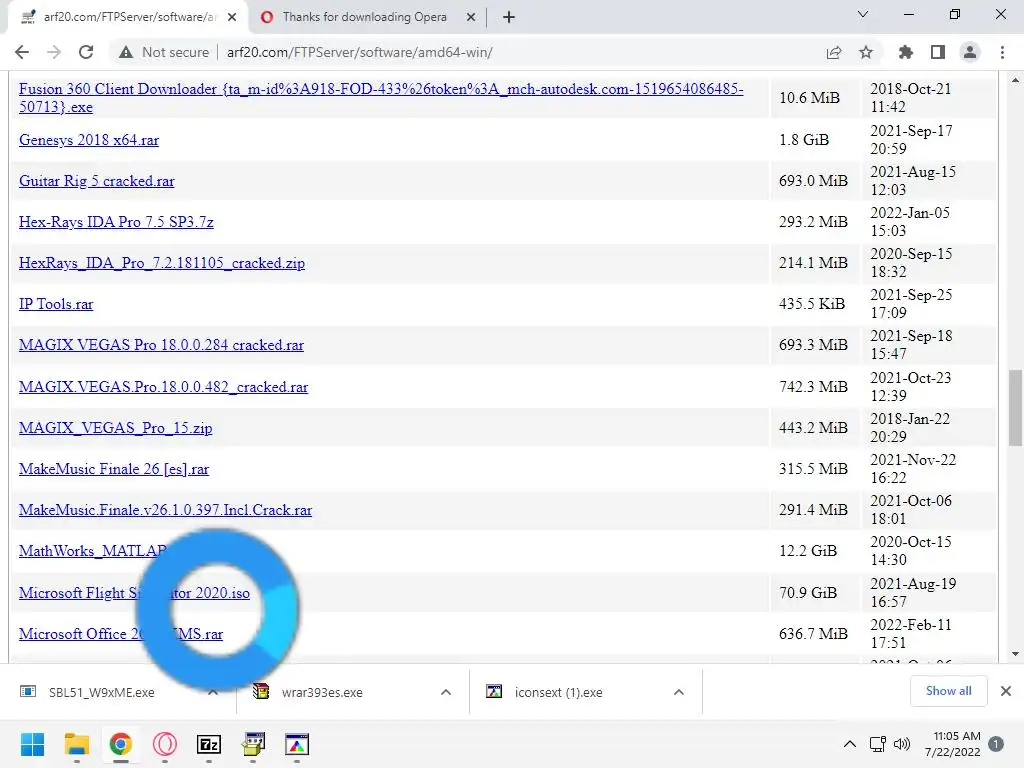This screenshot has width=1024, height=768.
Task: Open the notification center badge
Action: 996,744
